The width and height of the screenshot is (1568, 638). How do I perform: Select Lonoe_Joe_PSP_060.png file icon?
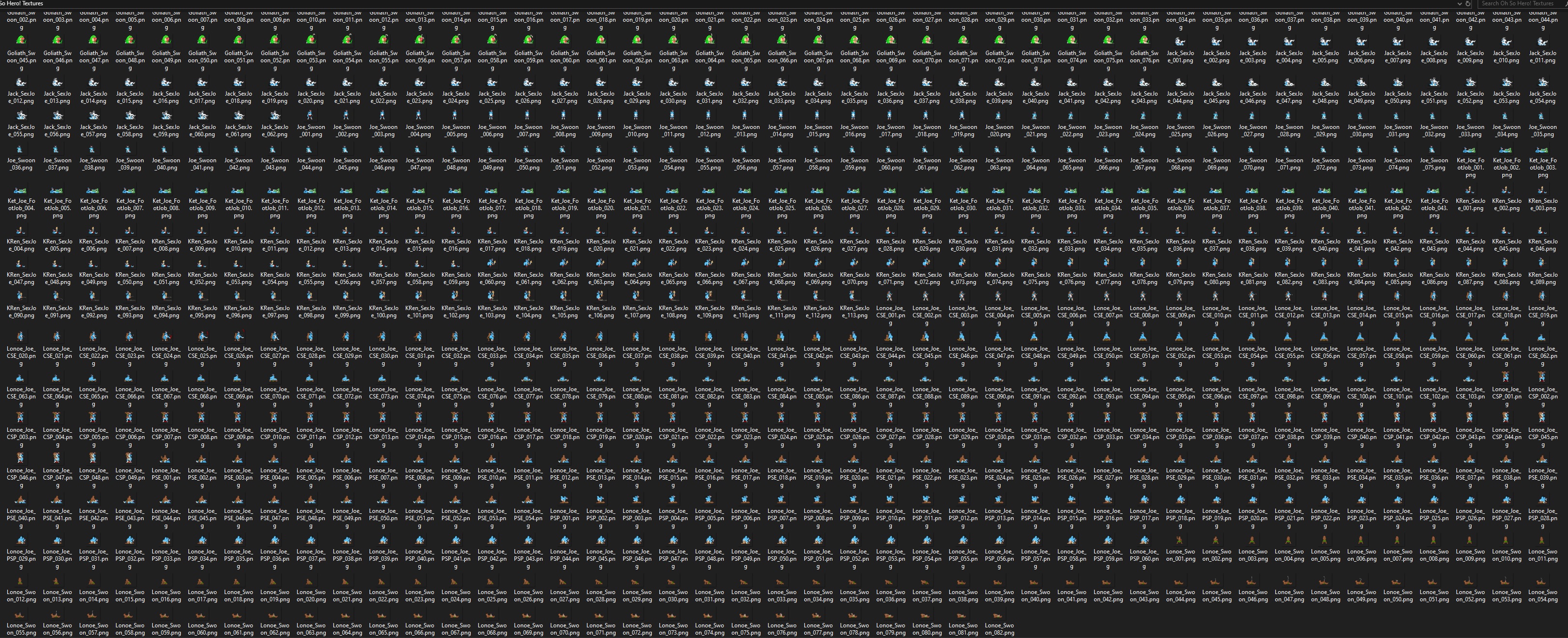click(x=1144, y=540)
